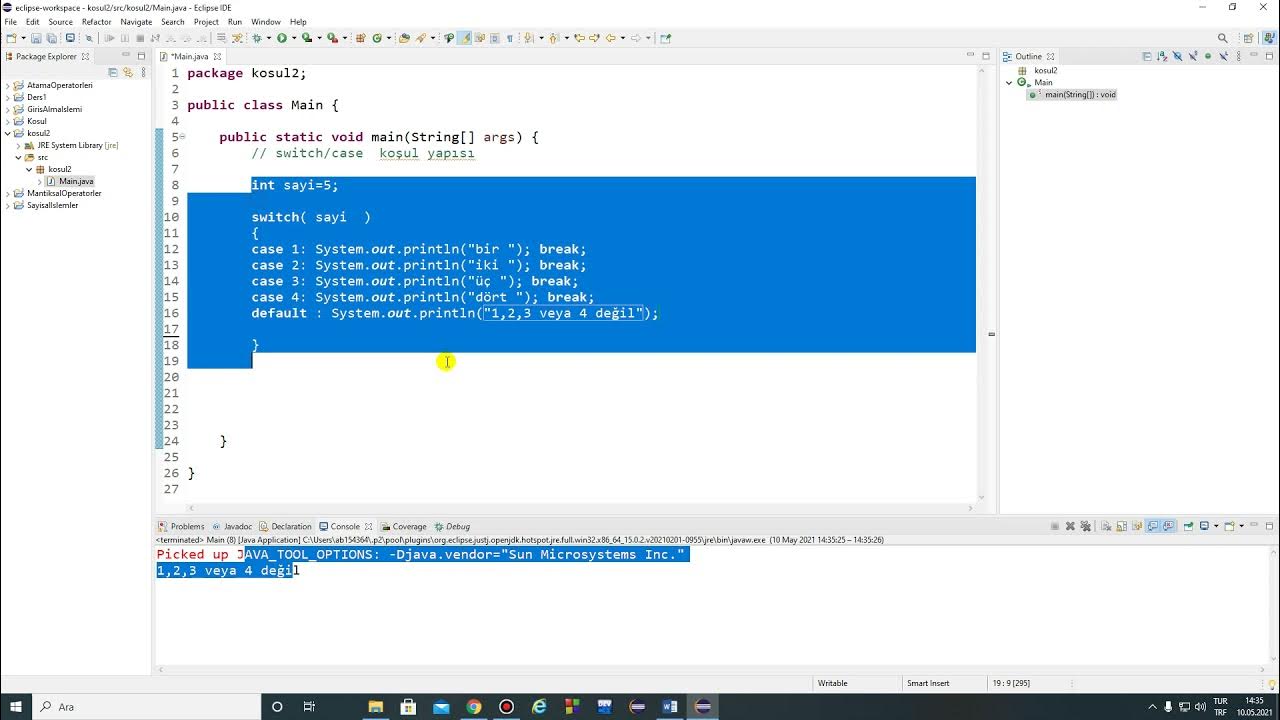This screenshot has height=720, width=1280.
Task: Click the Debug bug icon
Action: pyautogui.click(x=259, y=38)
